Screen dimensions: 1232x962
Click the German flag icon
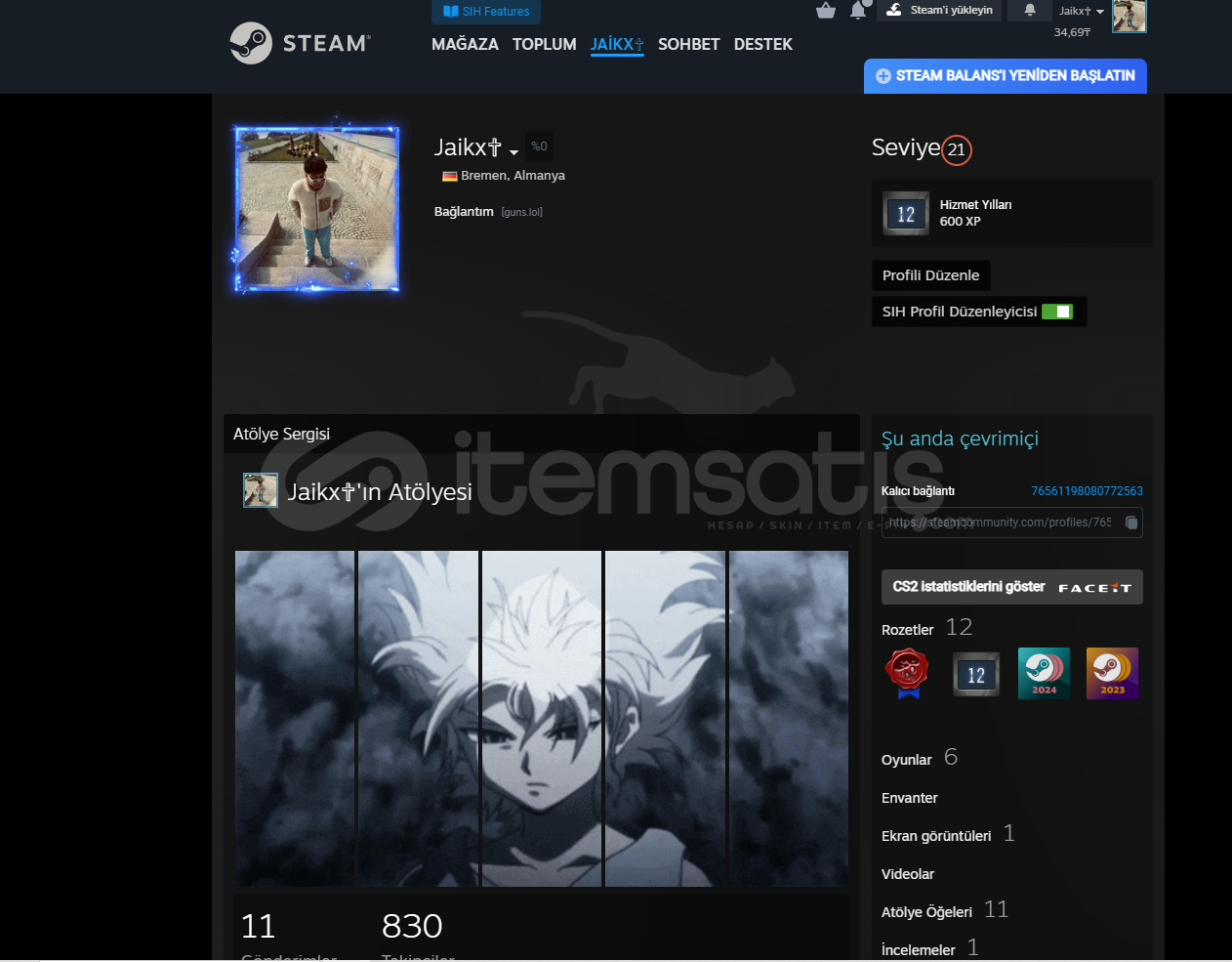click(450, 176)
